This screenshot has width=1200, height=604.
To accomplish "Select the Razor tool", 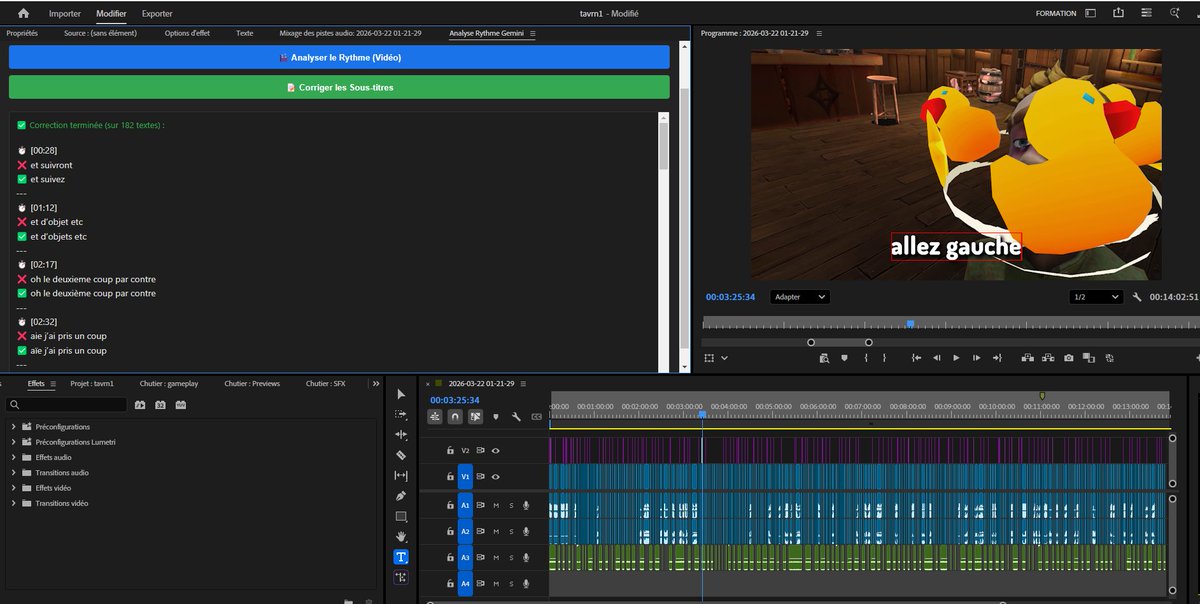I will [401, 455].
